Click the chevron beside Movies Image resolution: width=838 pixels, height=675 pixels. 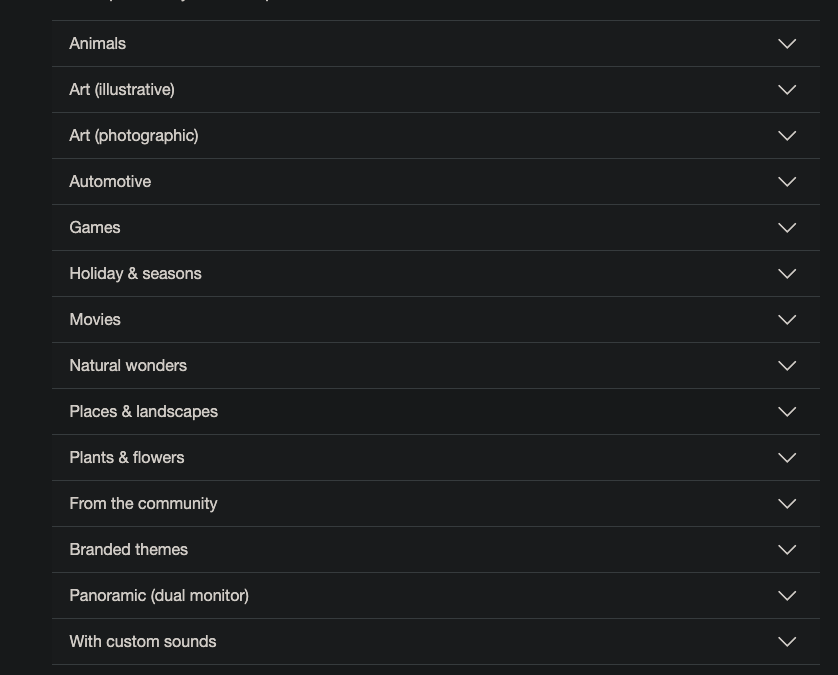(x=786, y=319)
